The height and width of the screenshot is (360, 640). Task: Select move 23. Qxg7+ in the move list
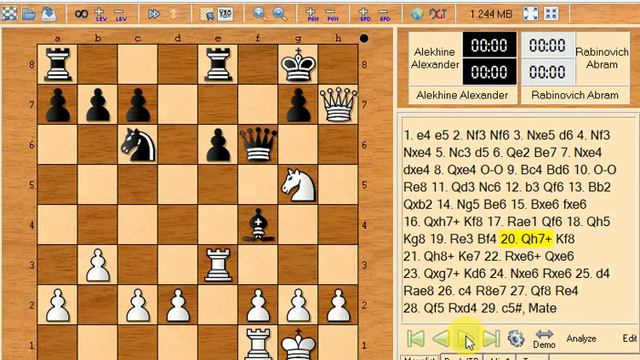coord(432,273)
